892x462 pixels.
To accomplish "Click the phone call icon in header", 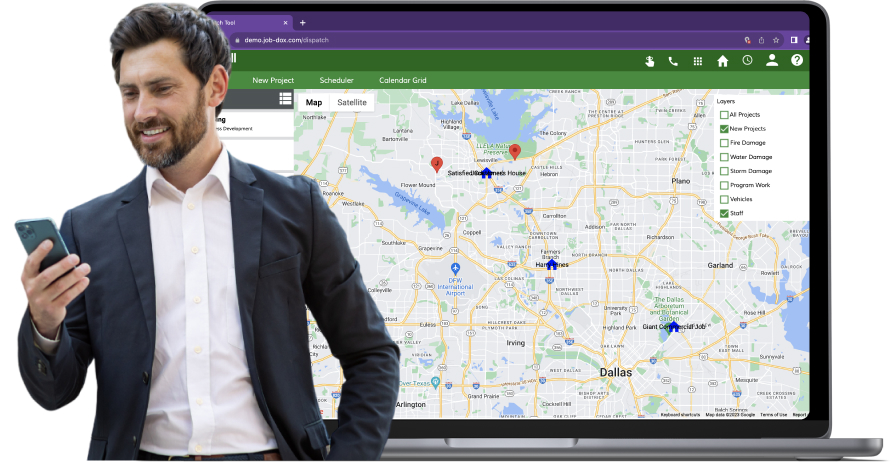I will [673, 61].
